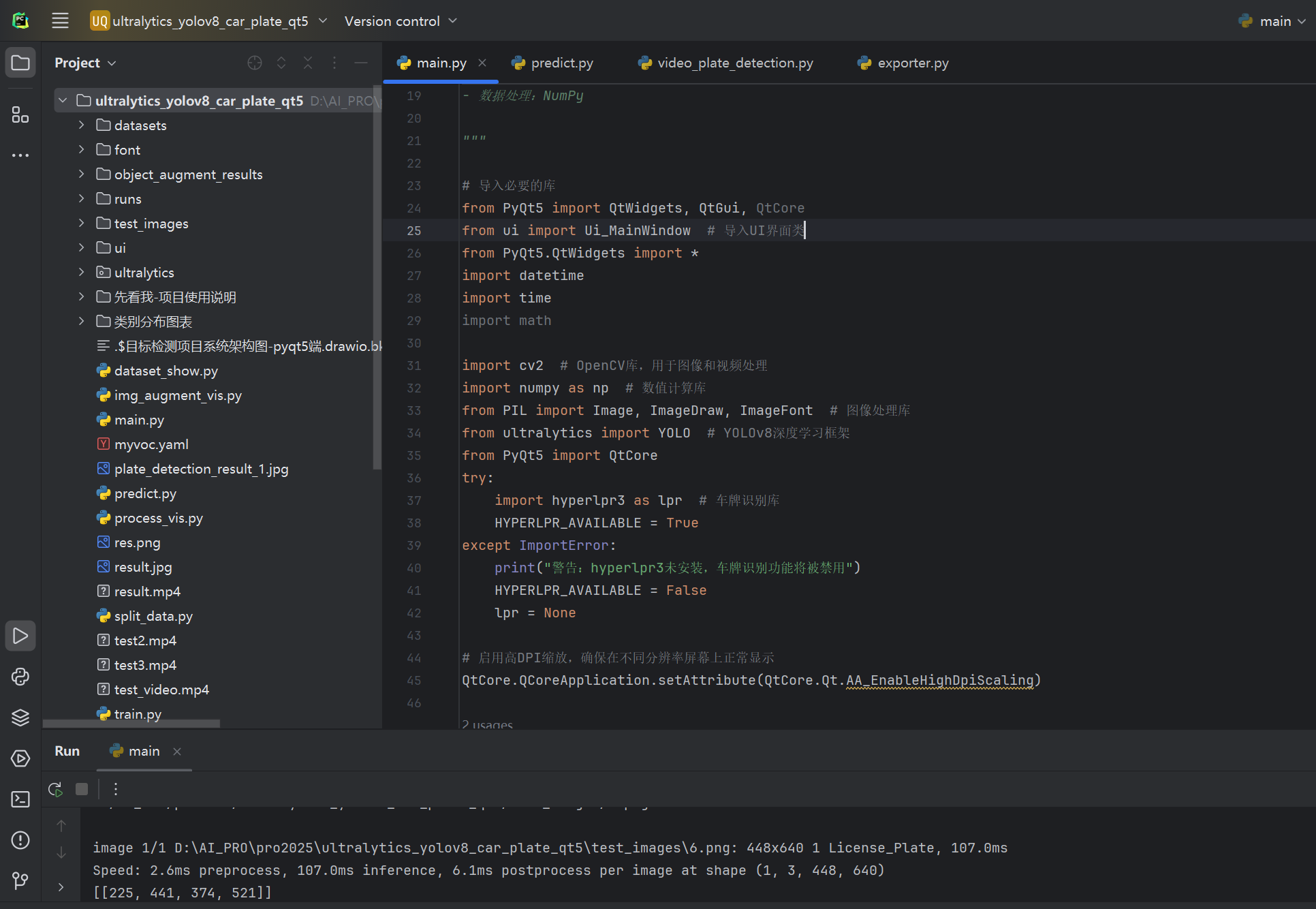Switch to the video_plate_detection.py tab
The image size is (1316, 909).
725,63
